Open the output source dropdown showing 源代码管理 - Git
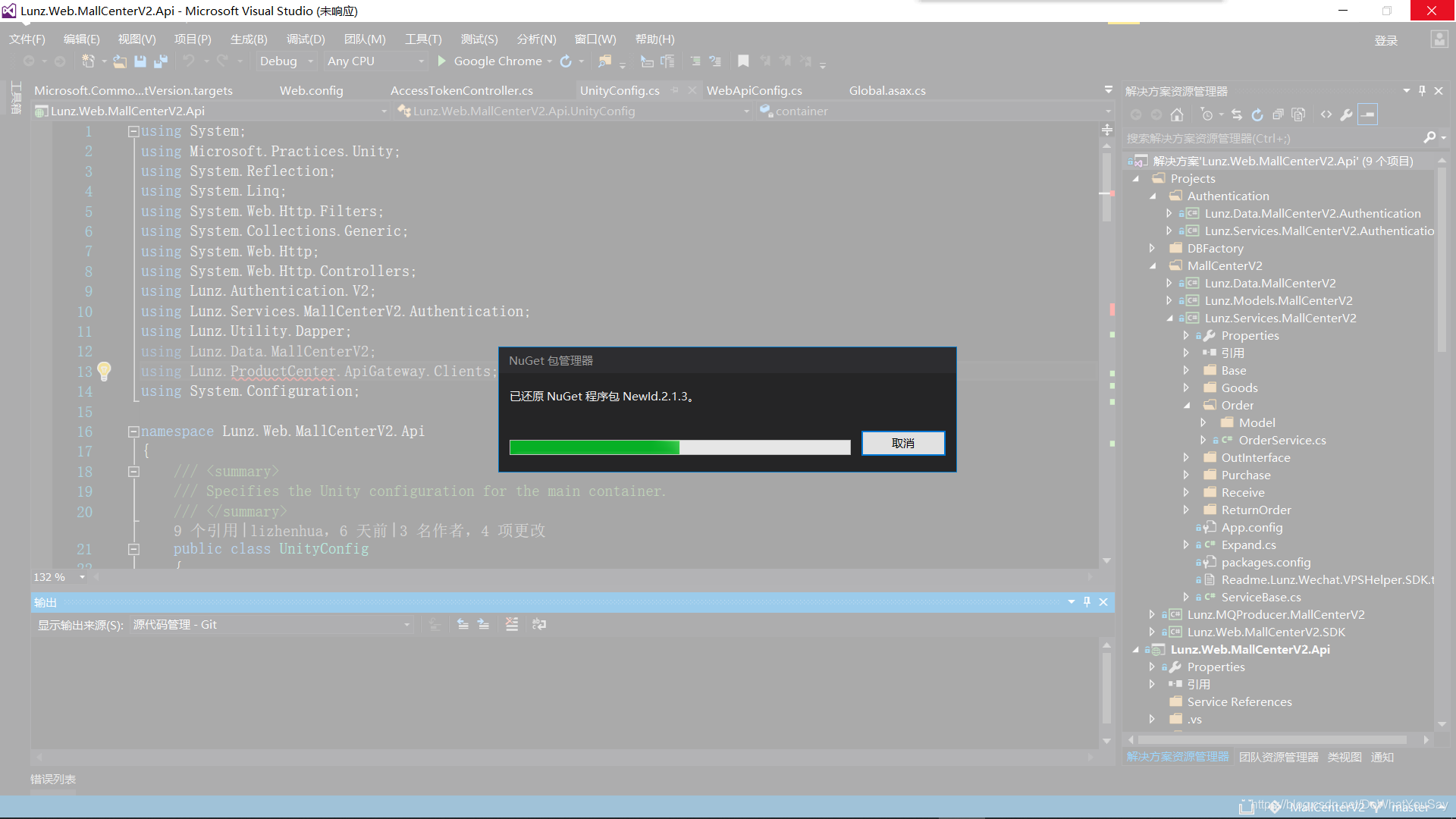1456x819 pixels. pos(271,625)
